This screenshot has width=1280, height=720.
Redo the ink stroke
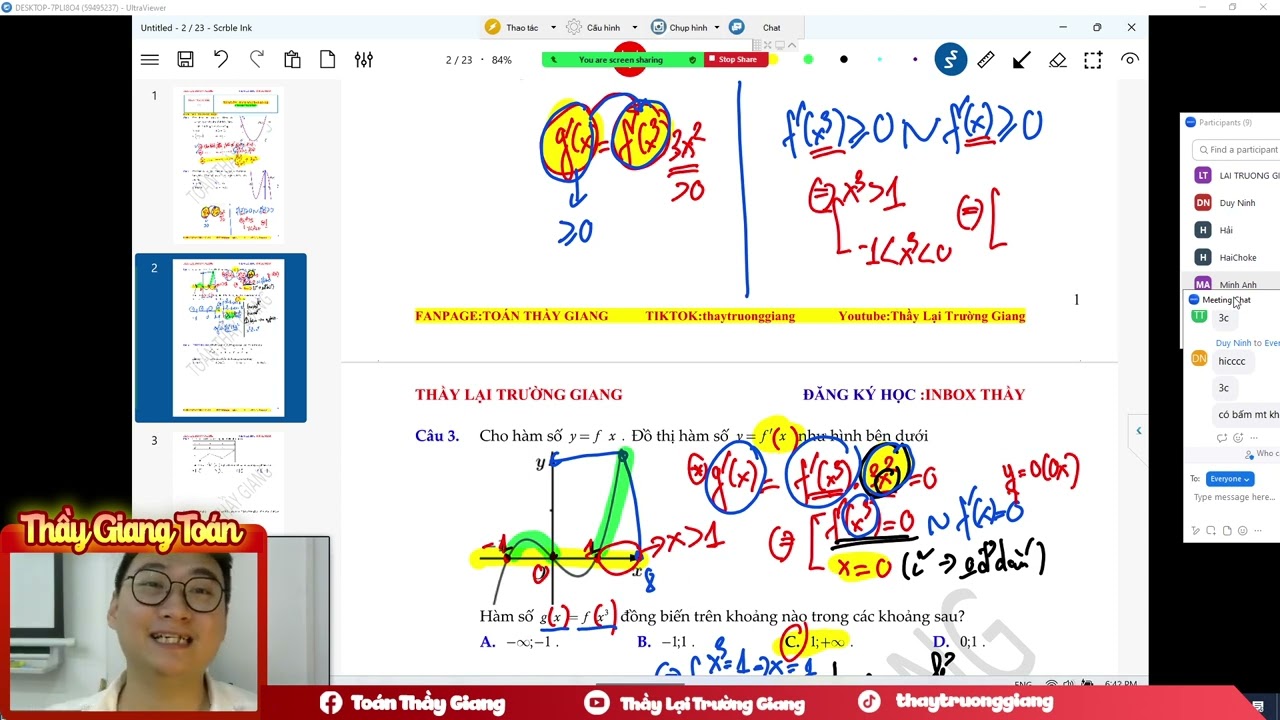click(257, 60)
